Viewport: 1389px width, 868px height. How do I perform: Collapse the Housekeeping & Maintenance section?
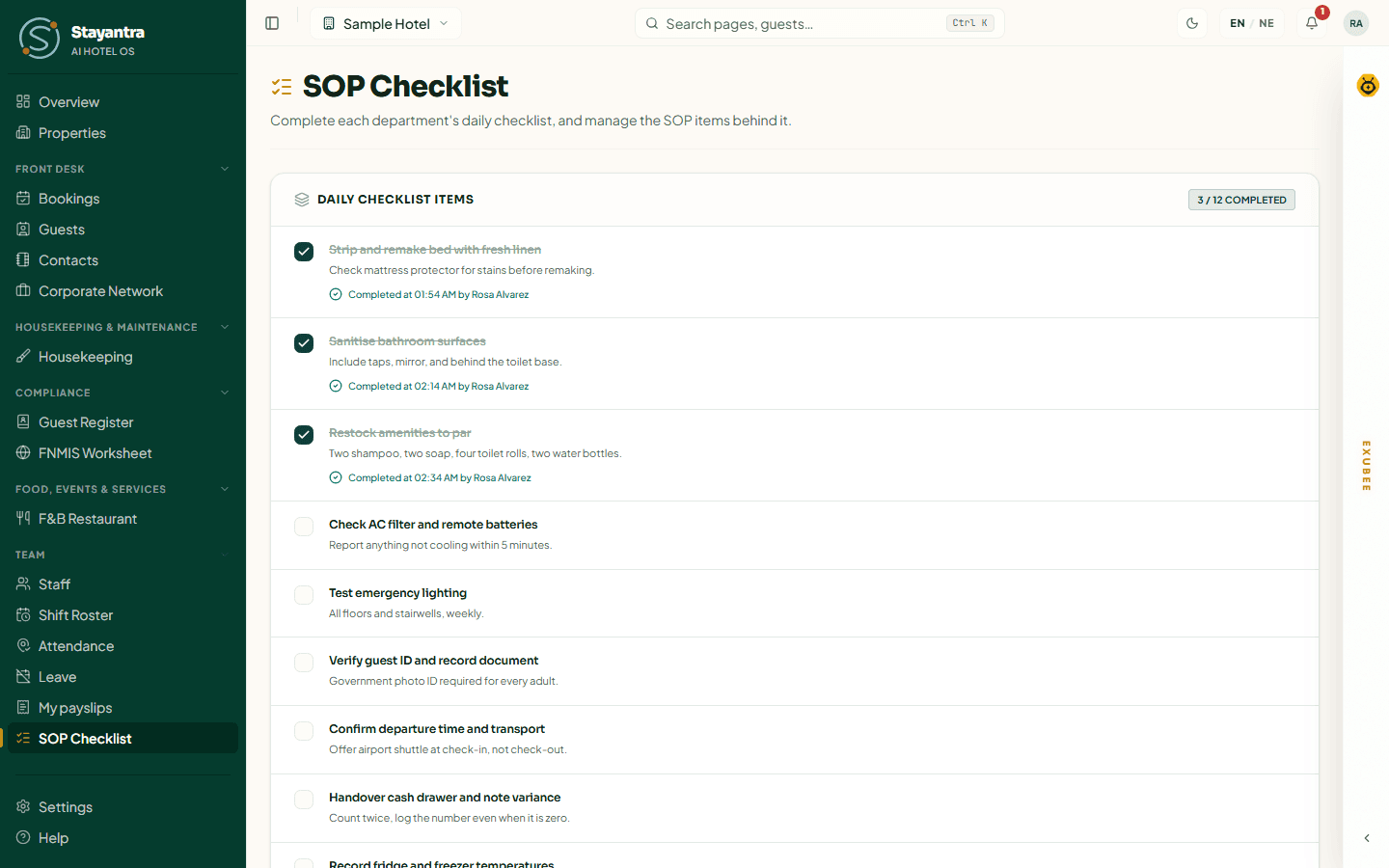click(225, 327)
